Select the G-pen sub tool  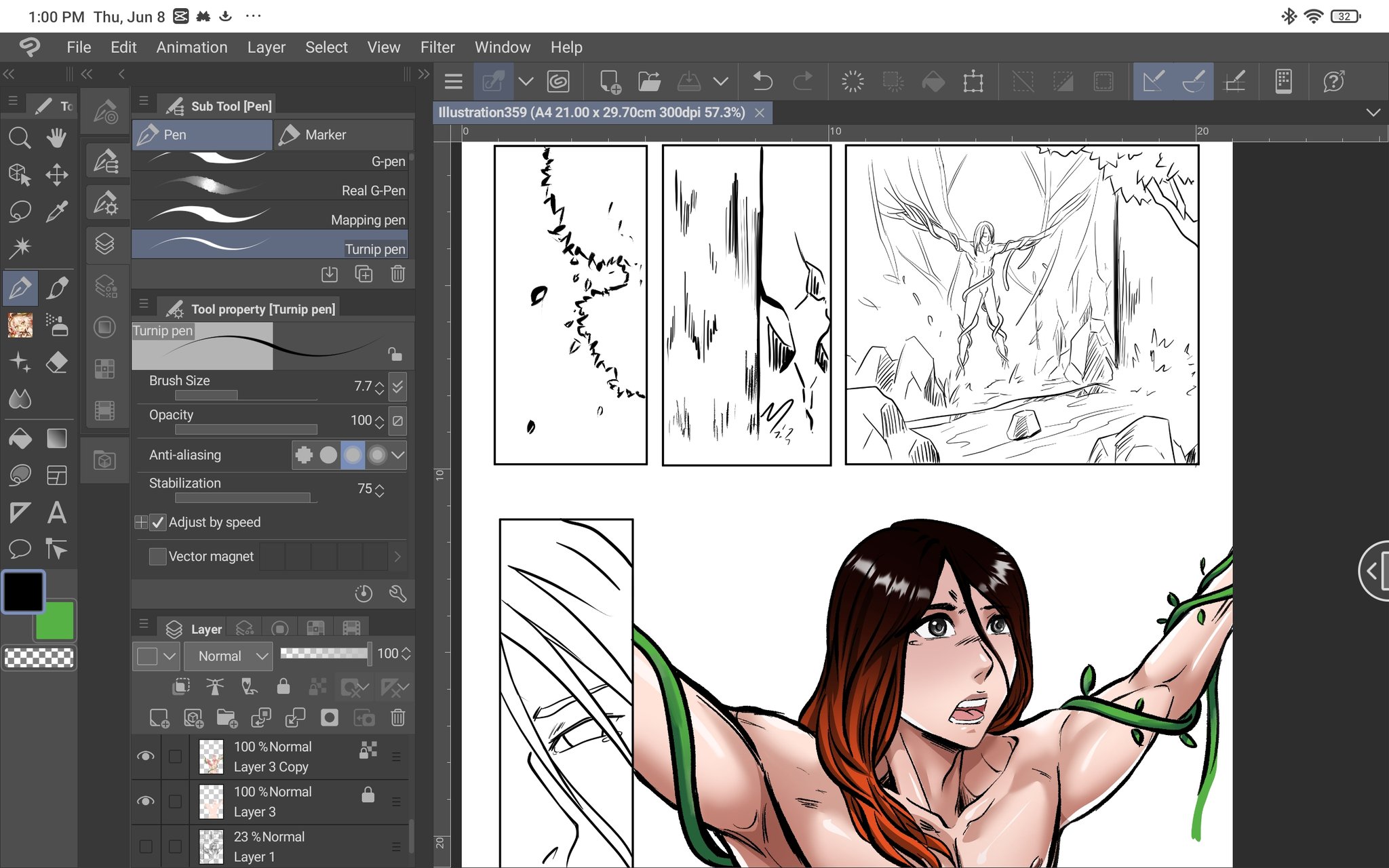(x=271, y=161)
